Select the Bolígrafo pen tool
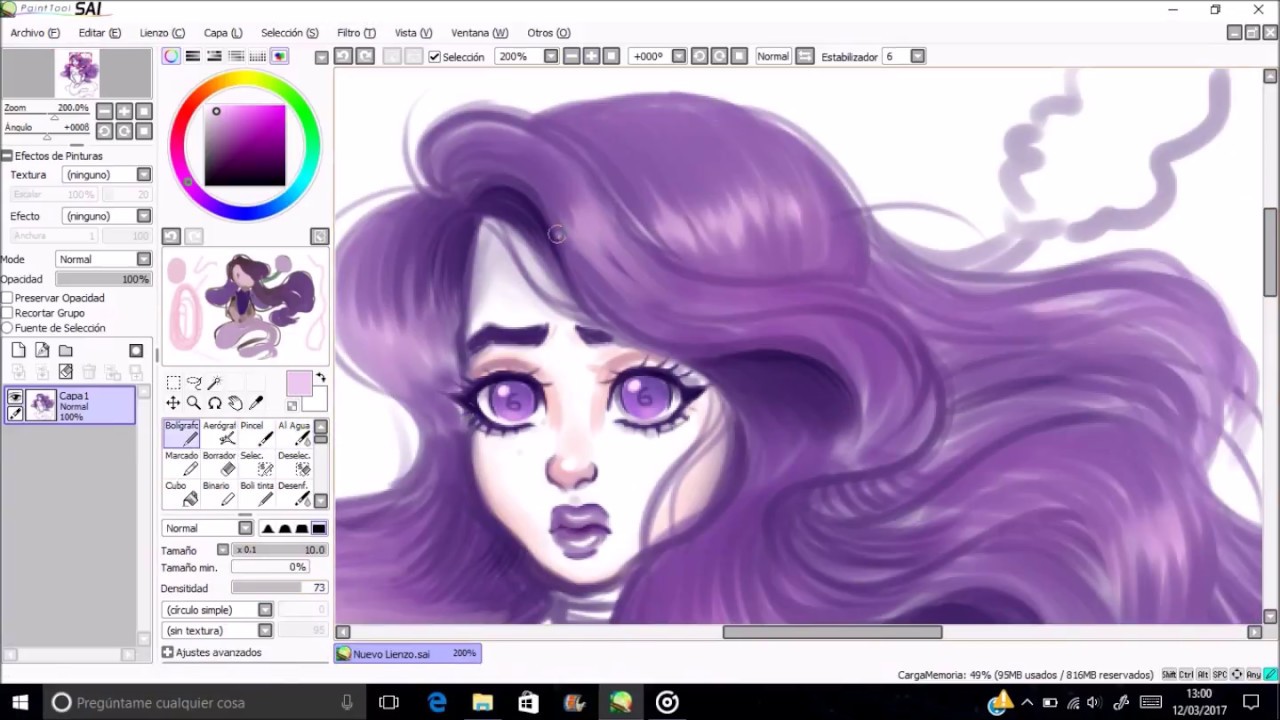1280x720 pixels. (182, 432)
